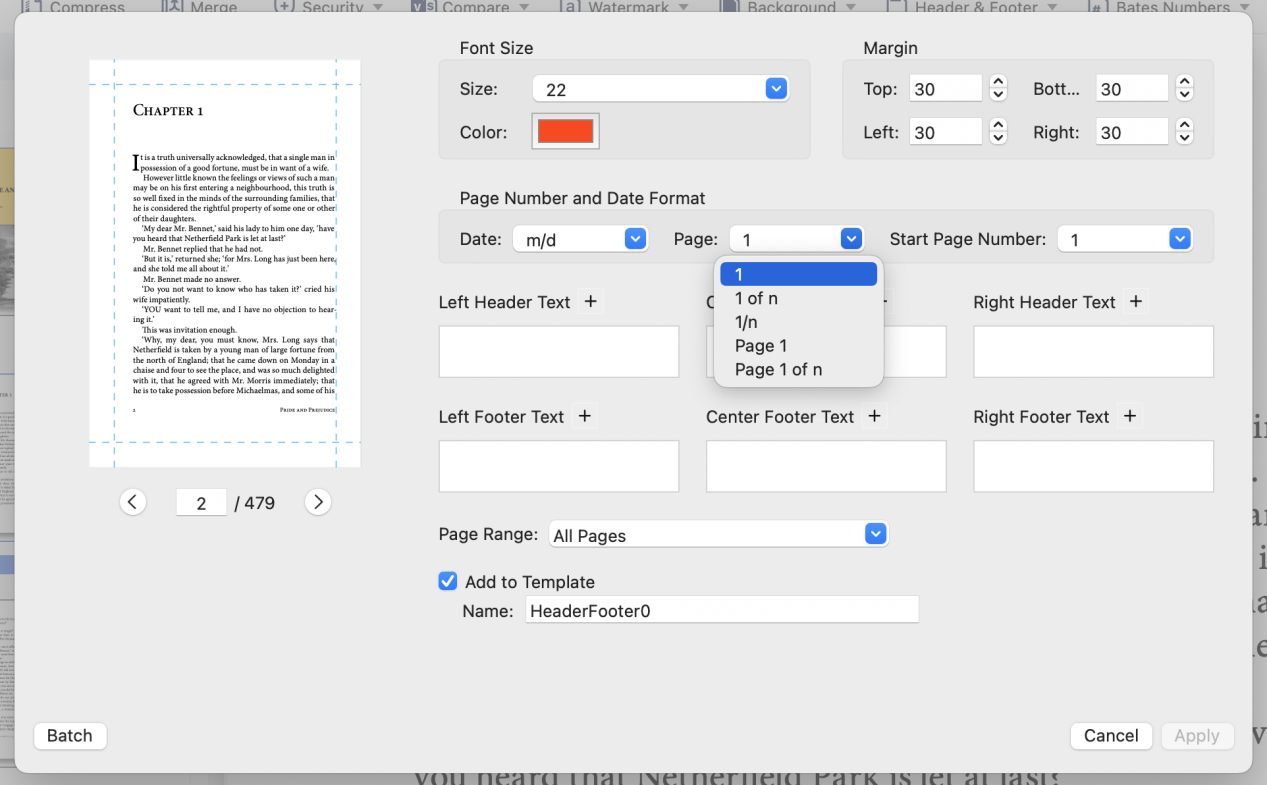Screen dimensions: 1267x785
Task: Adjust the Right margin stepper
Action: 1185,132
